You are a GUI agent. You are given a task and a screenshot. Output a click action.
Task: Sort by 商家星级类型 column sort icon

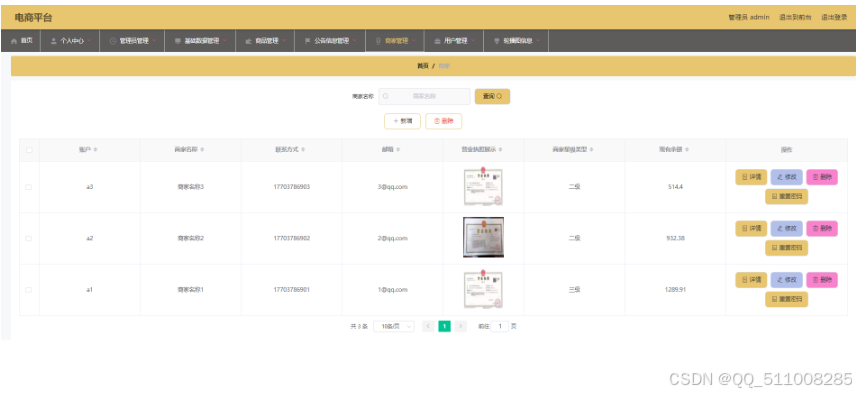591,150
